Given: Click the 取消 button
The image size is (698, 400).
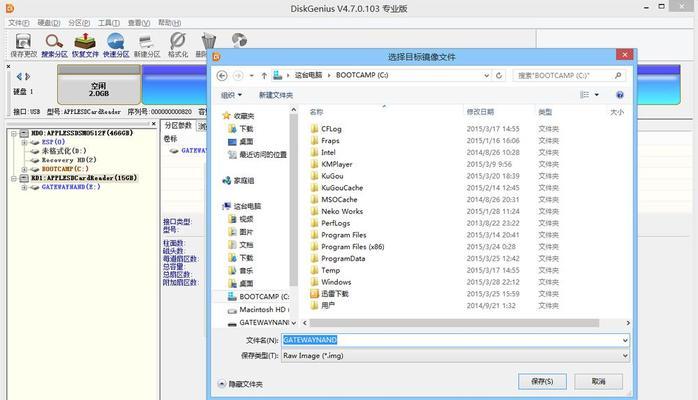Looking at the screenshot, I should point(598,381).
